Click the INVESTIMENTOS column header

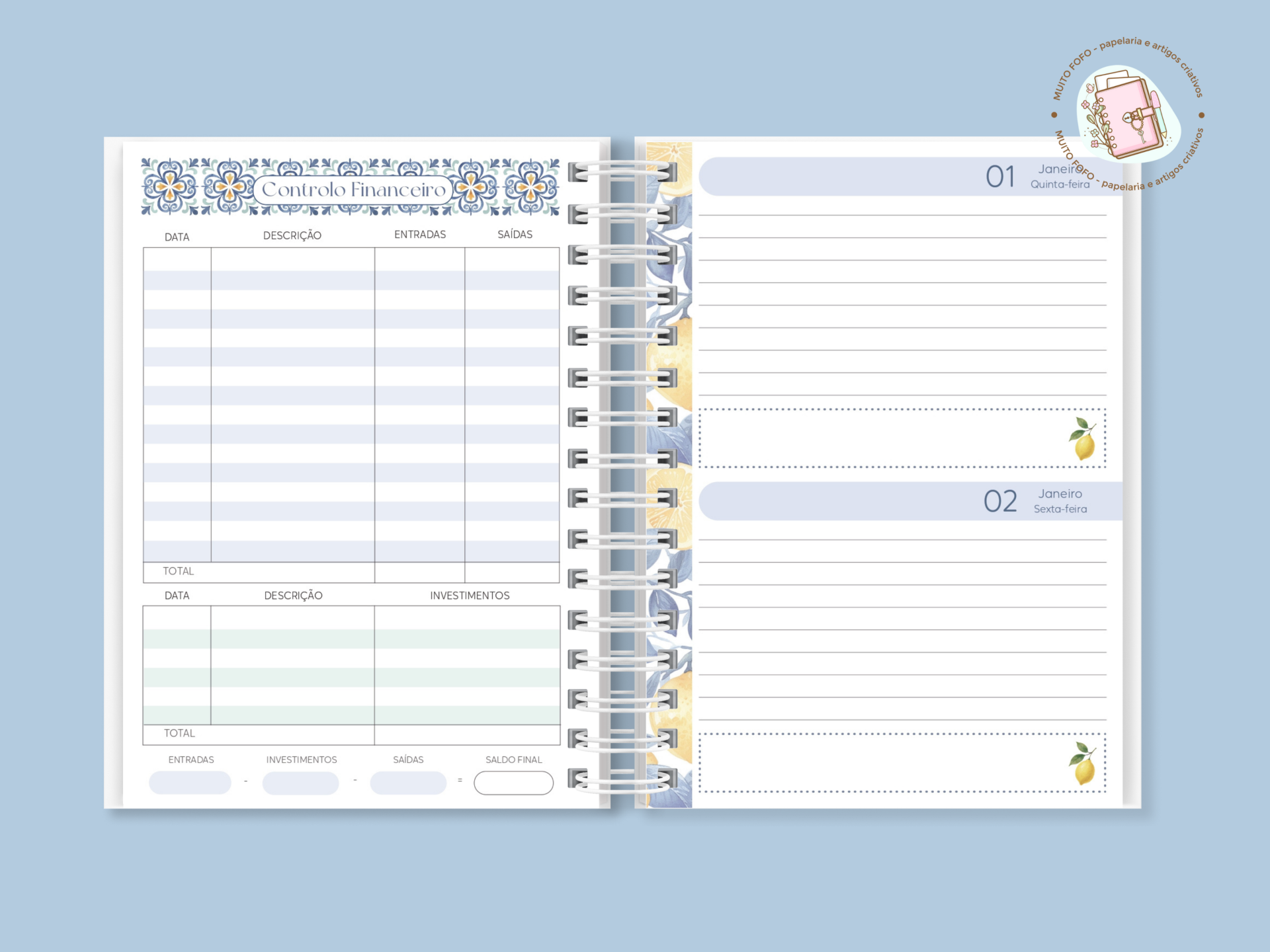coord(470,596)
